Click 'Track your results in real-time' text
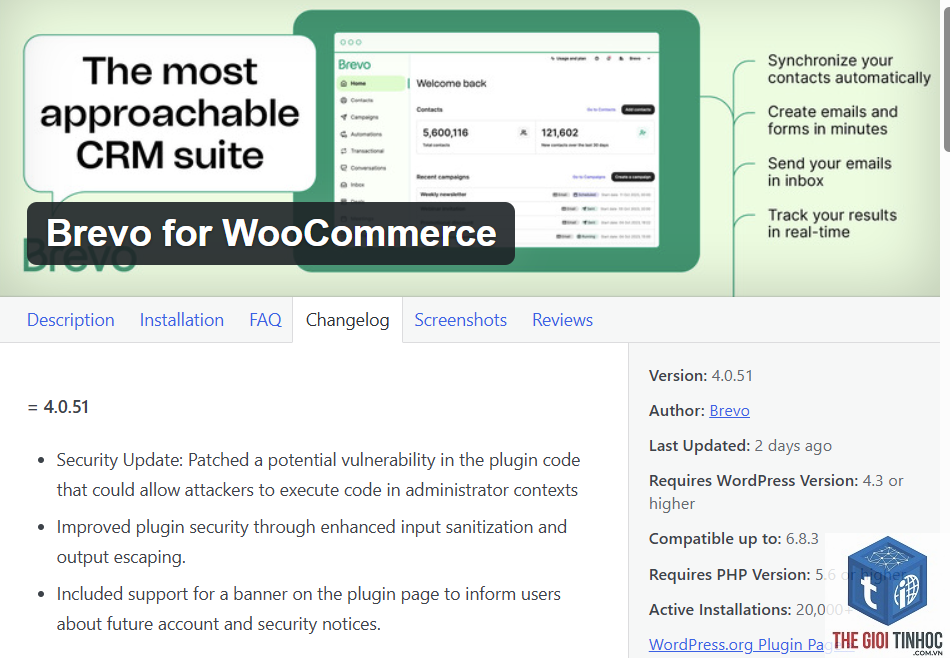 (x=832, y=224)
